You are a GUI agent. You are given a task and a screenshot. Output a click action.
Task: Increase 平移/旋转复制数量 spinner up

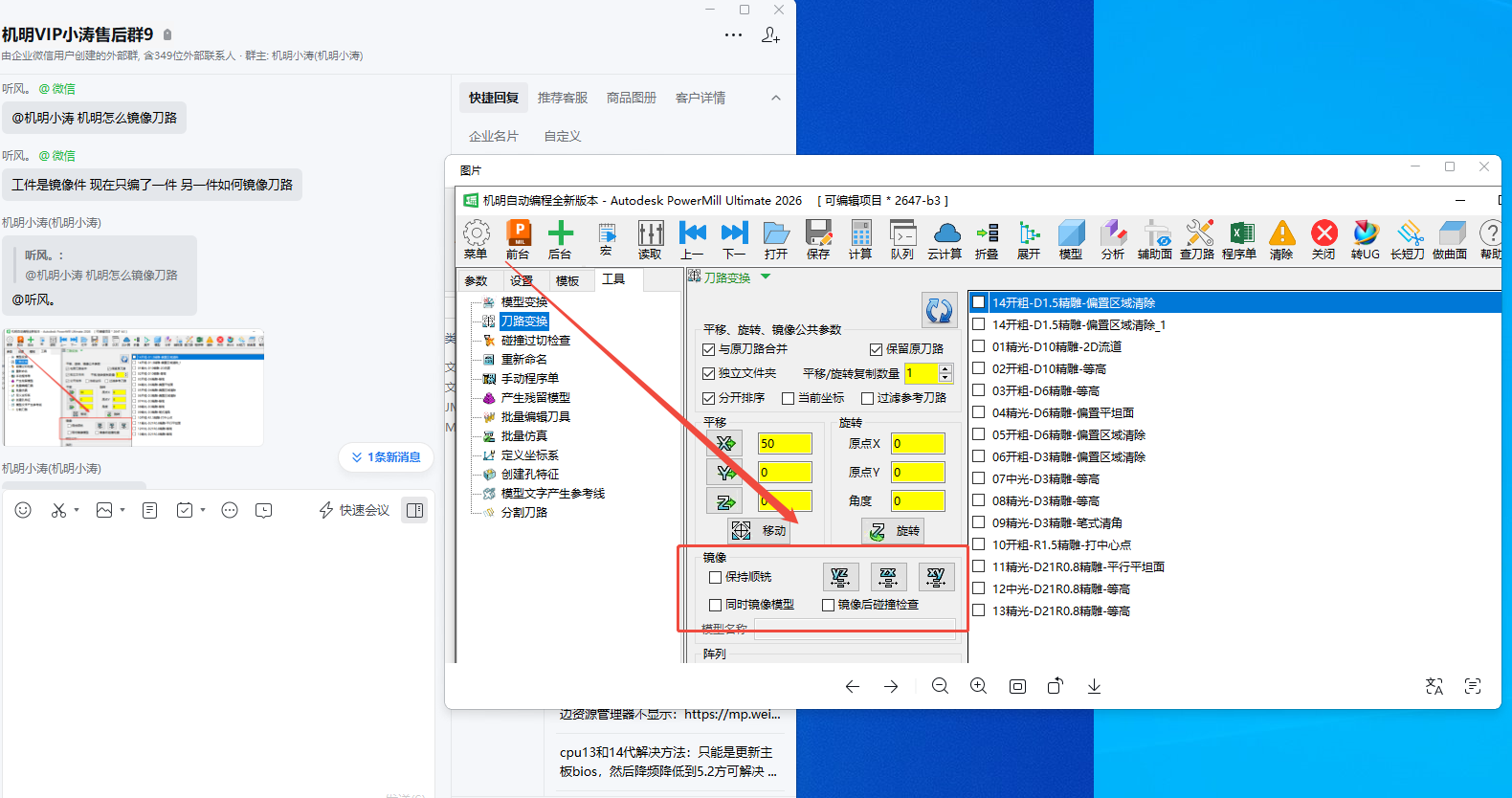(945, 368)
